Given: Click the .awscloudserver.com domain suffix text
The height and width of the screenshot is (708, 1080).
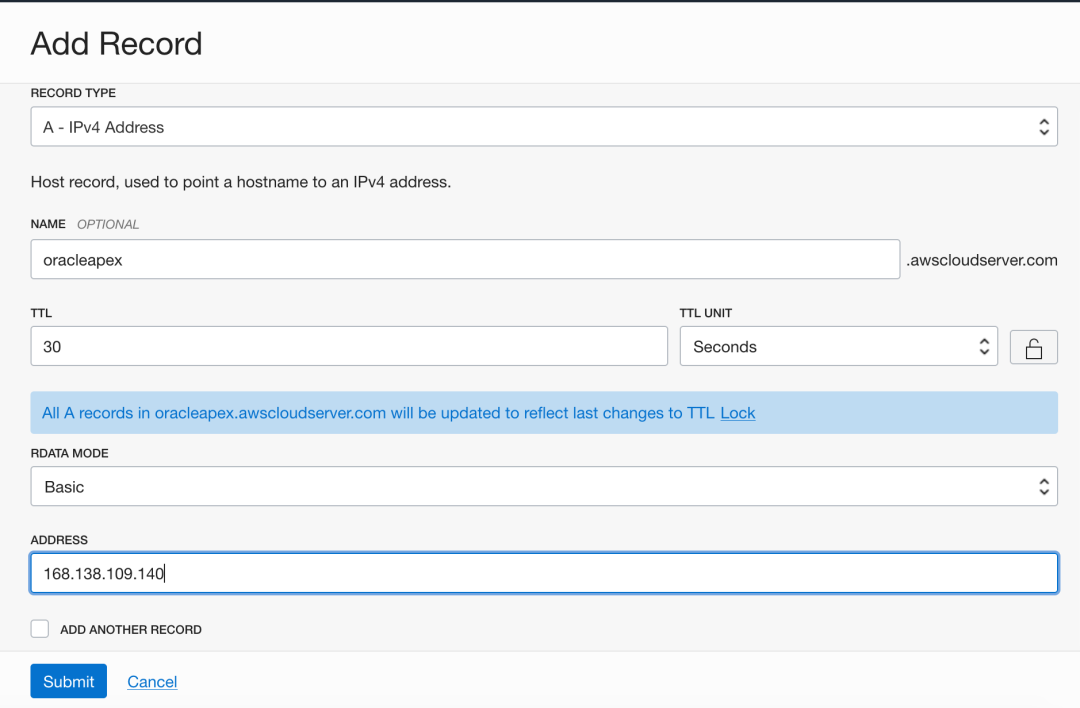Looking at the screenshot, I should tap(982, 260).
